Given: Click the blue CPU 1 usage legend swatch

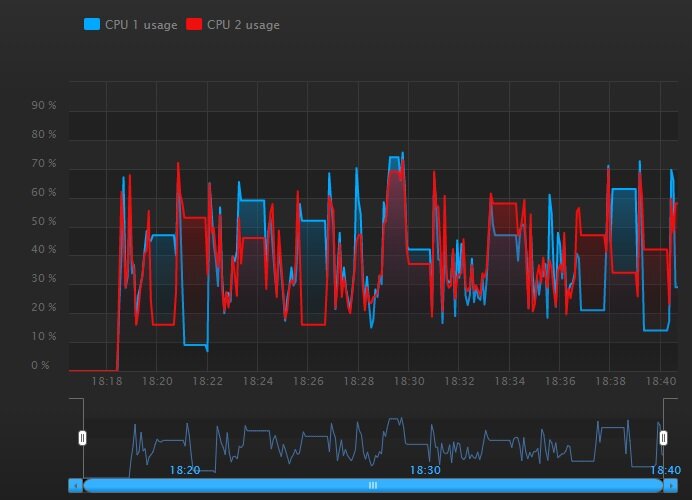Looking at the screenshot, I should click(92, 25).
